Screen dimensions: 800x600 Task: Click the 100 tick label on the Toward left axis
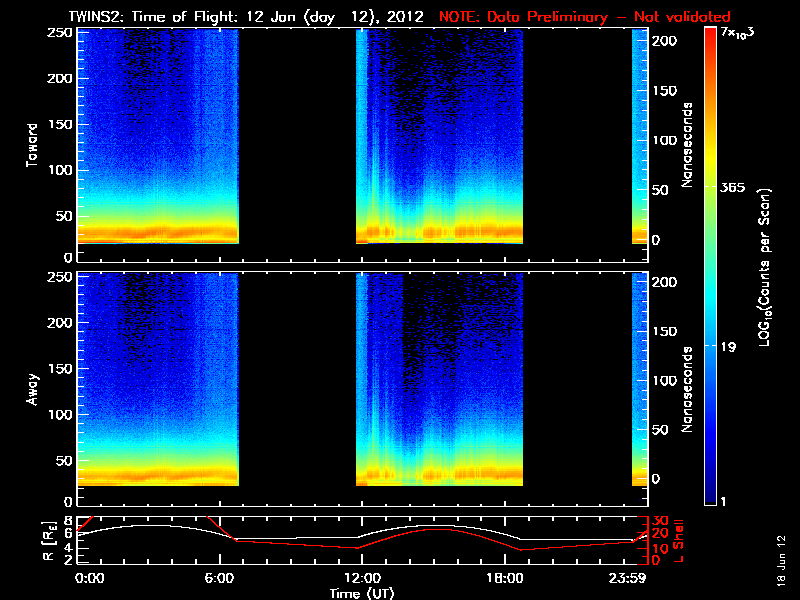[x=60, y=170]
